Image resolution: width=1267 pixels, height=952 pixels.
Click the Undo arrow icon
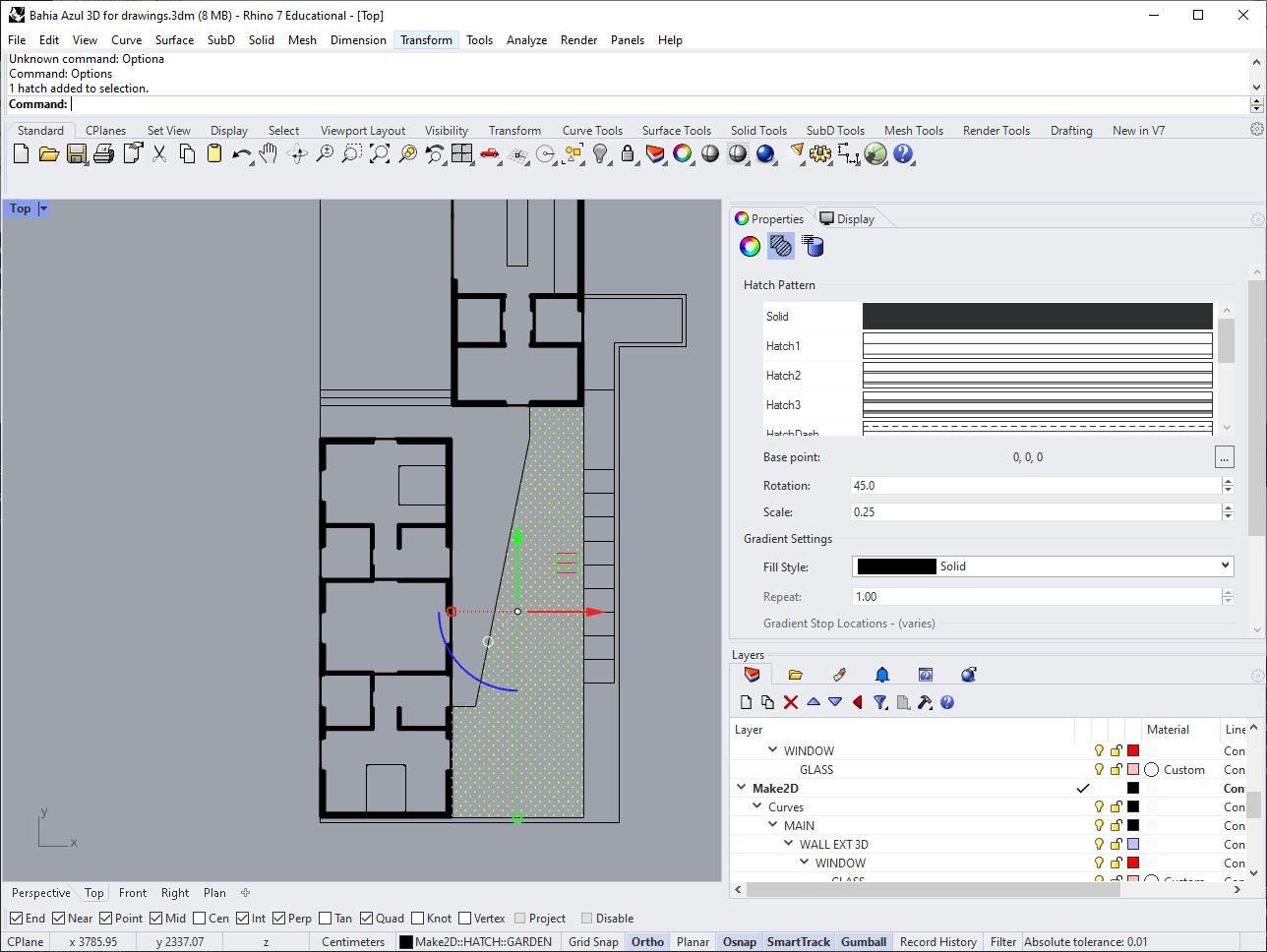[x=241, y=153]
